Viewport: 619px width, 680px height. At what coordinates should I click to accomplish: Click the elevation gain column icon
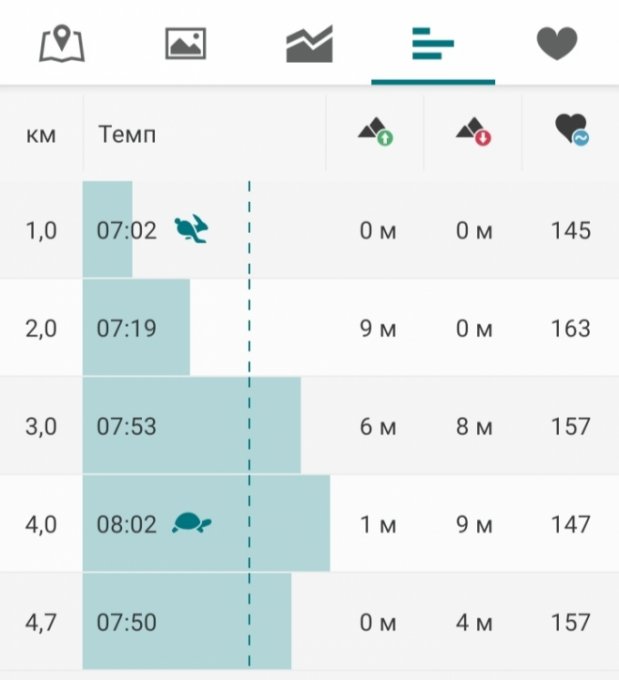click(x=375, y=132)
